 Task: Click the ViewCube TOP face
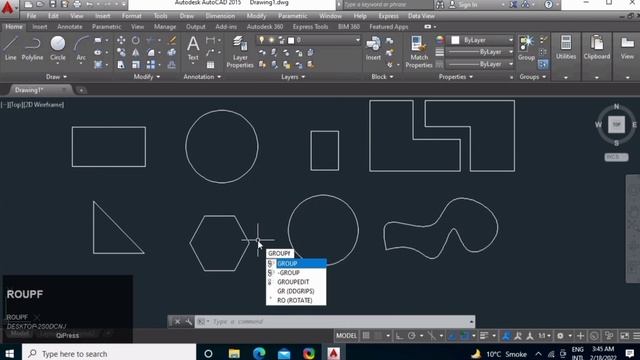coord(616,124)
